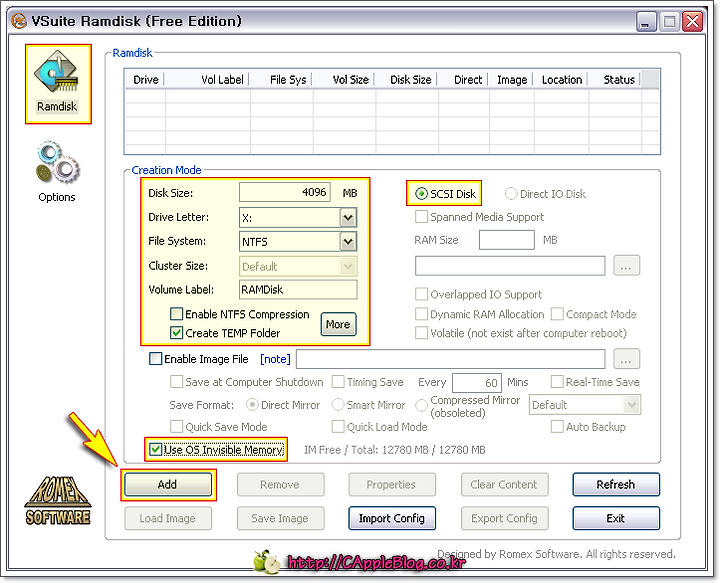This screenshot has height=583, width=720.
Task: Click the Disk Size input field
Action: 285,192
